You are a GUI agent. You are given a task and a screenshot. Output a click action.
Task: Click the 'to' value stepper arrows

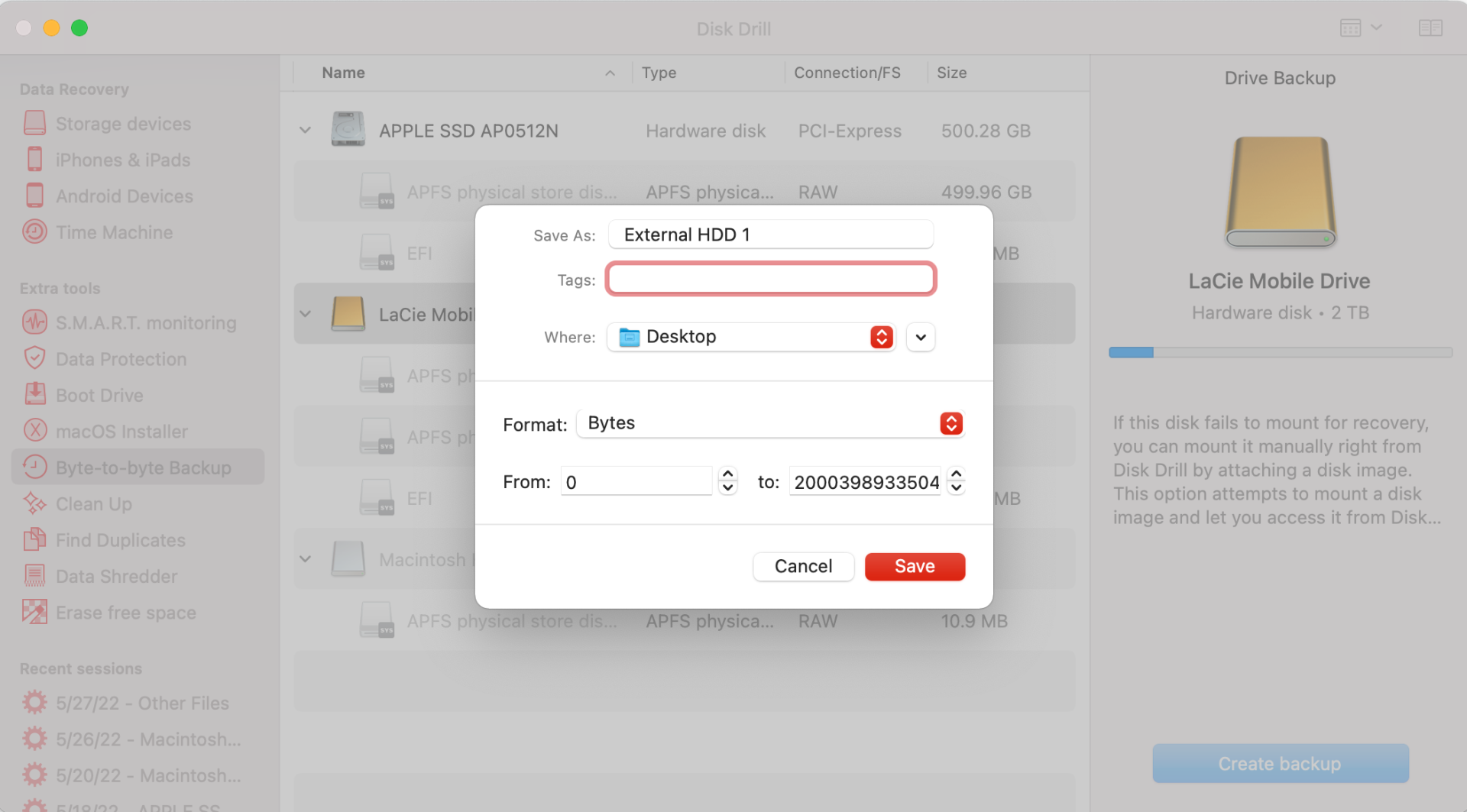[x=956, y=481]
